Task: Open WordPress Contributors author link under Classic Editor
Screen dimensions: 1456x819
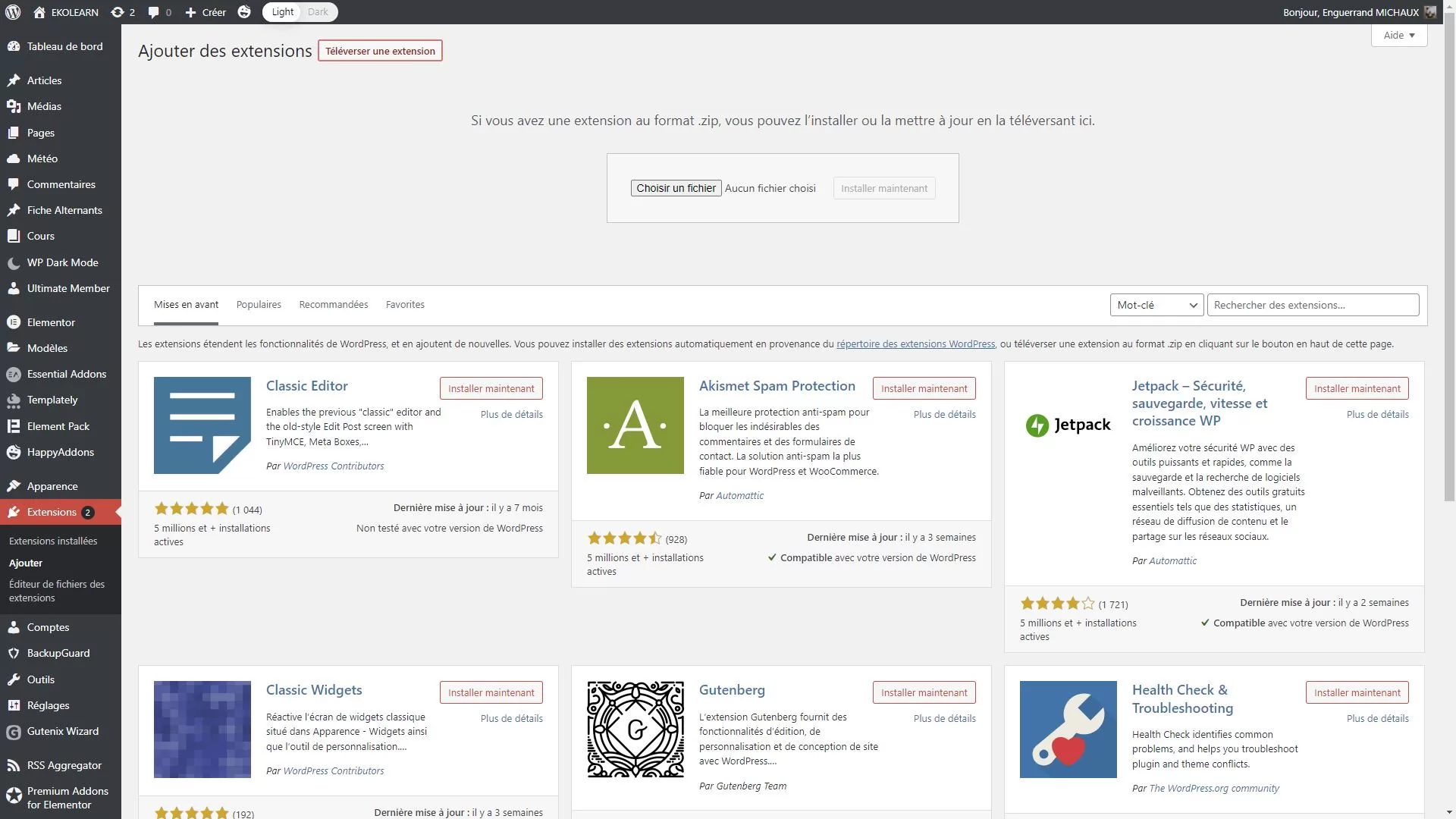Action: pos(334,466)
